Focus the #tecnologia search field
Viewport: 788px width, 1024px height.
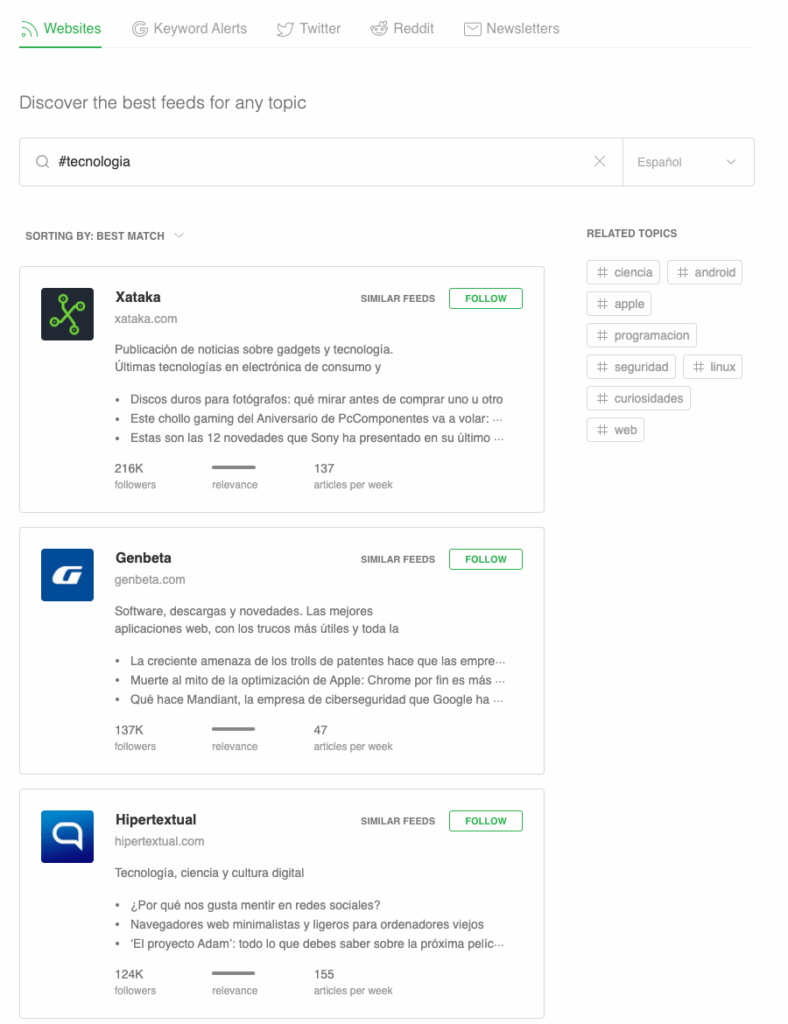tap(320, 162)
